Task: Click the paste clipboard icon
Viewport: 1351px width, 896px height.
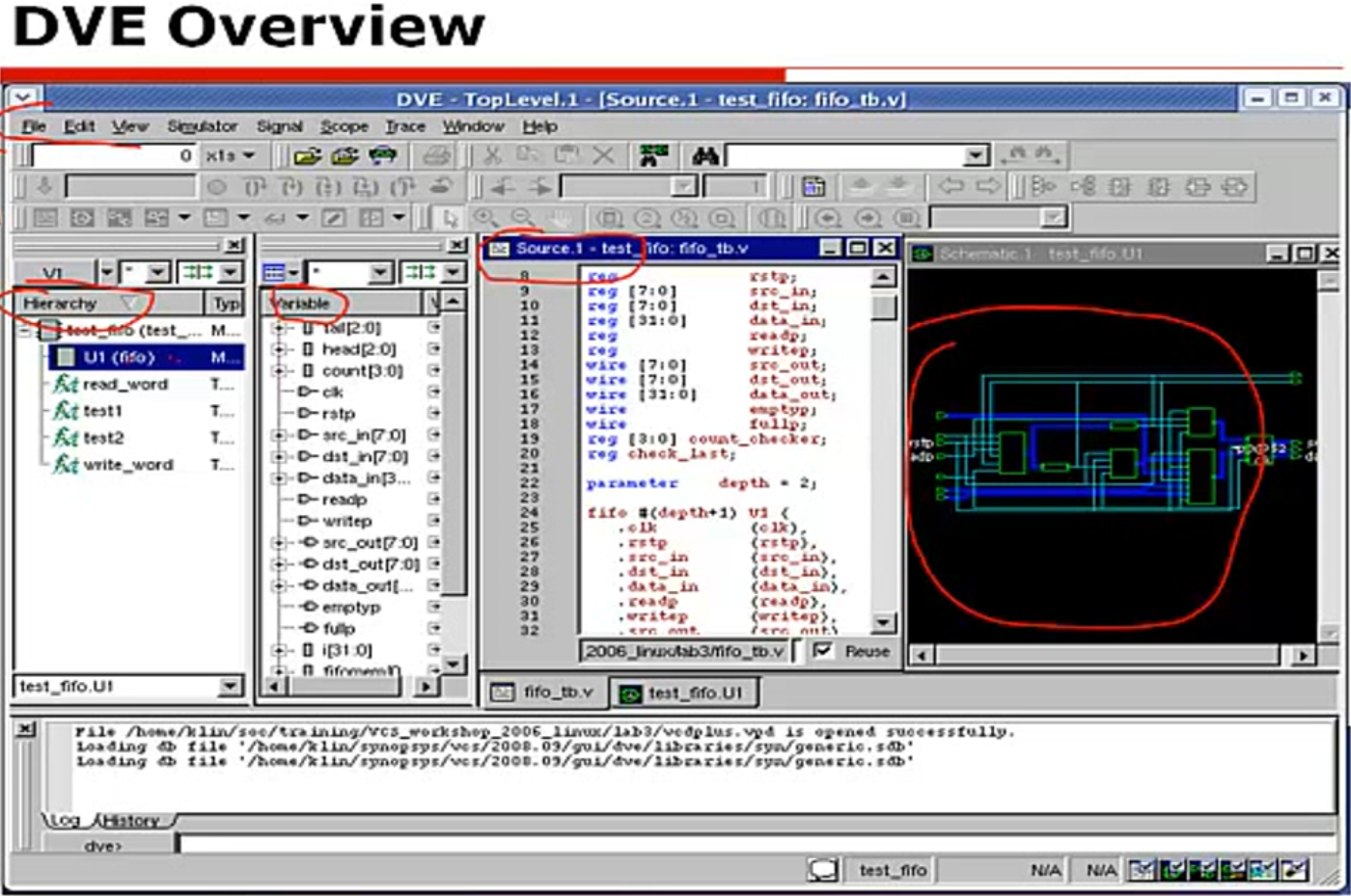Action: [x=566, y=155]
